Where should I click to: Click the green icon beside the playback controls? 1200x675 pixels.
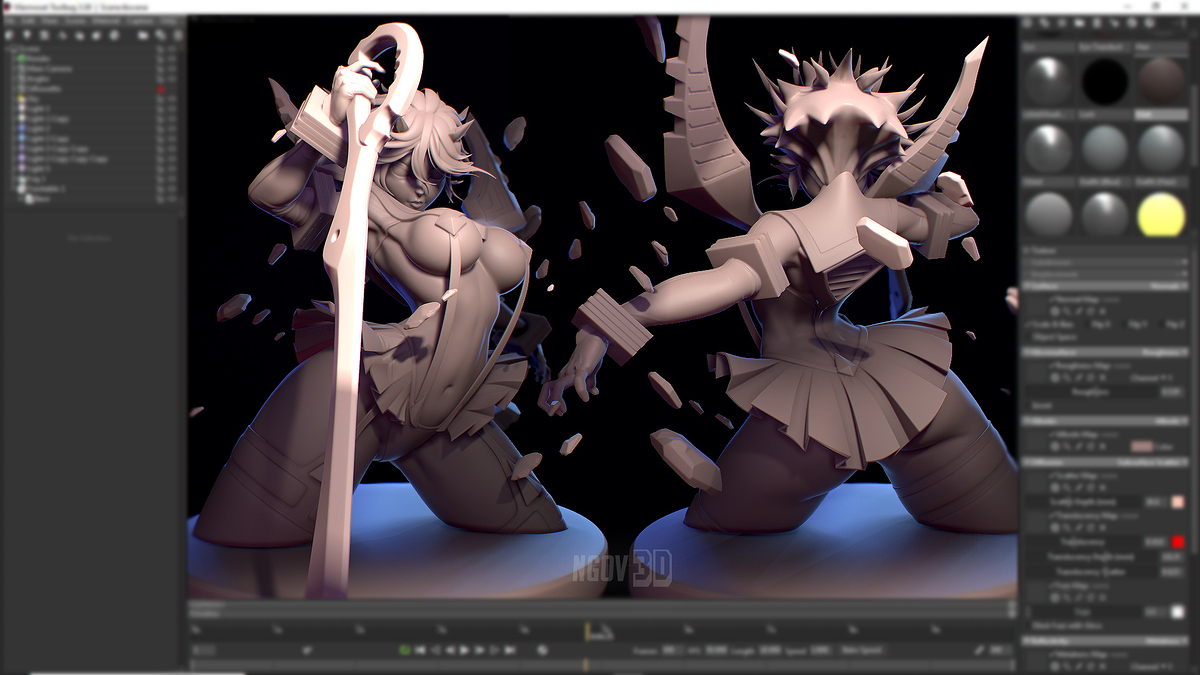point(404,650)
